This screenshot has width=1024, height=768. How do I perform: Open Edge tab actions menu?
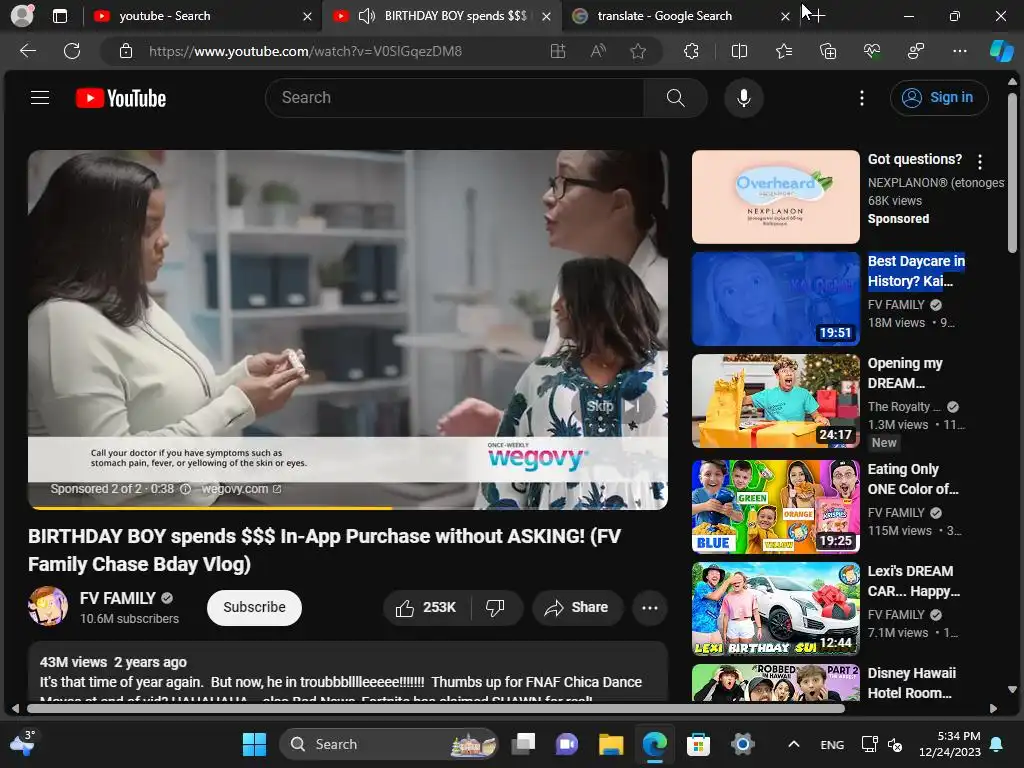(60, 16)
